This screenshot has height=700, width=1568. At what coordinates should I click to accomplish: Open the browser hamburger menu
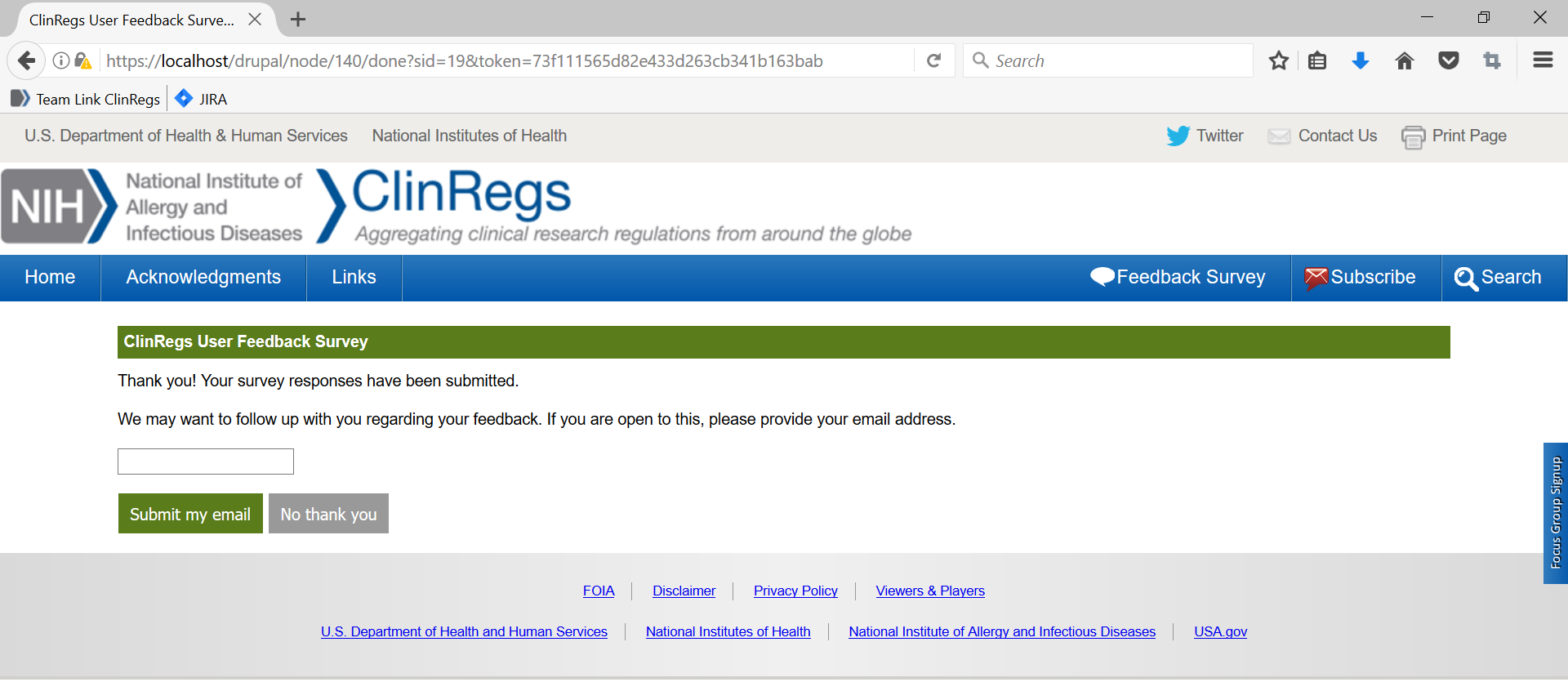pos(1543,60)
